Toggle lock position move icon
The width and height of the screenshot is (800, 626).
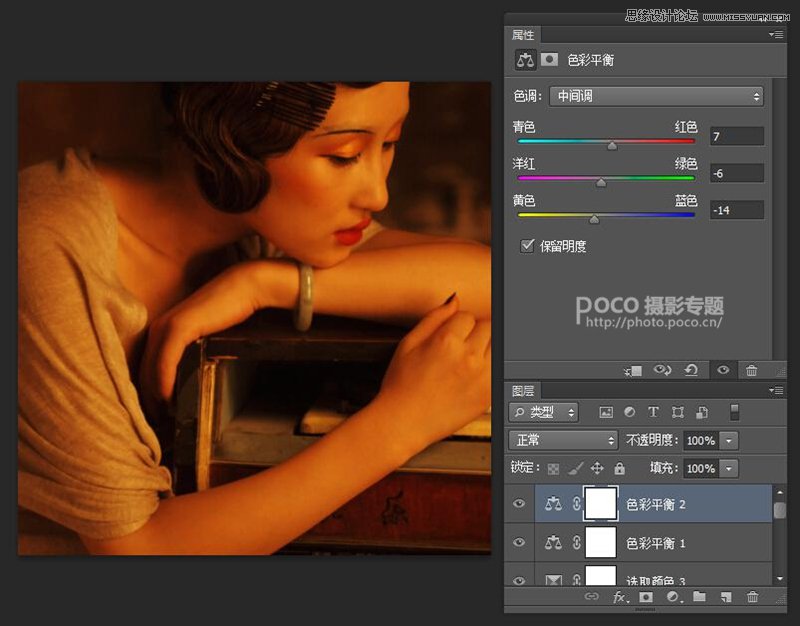597,468
